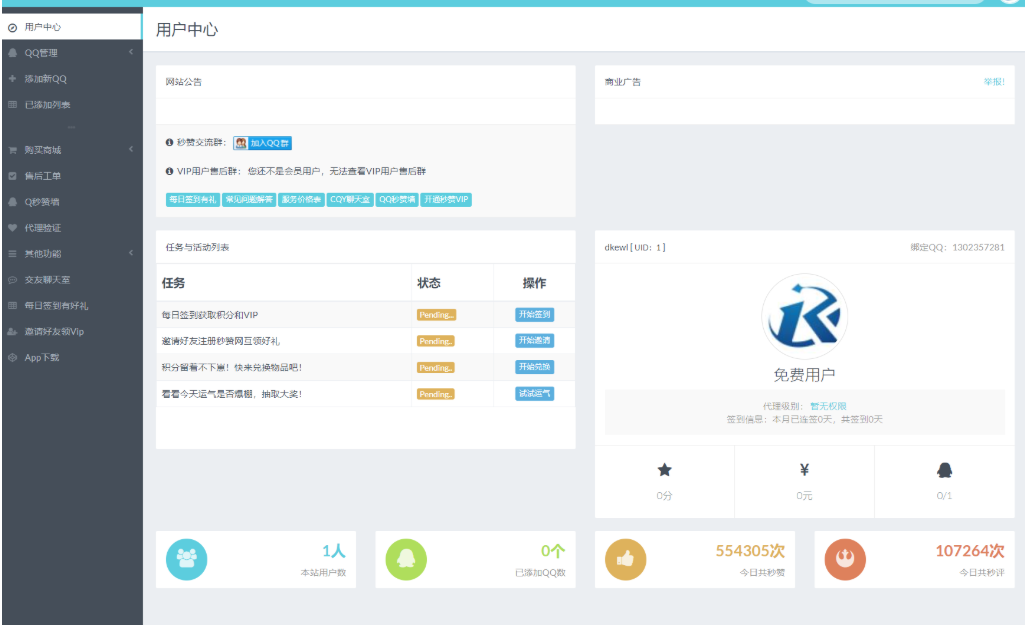Click the orange rebel comments circle icon

845,559
